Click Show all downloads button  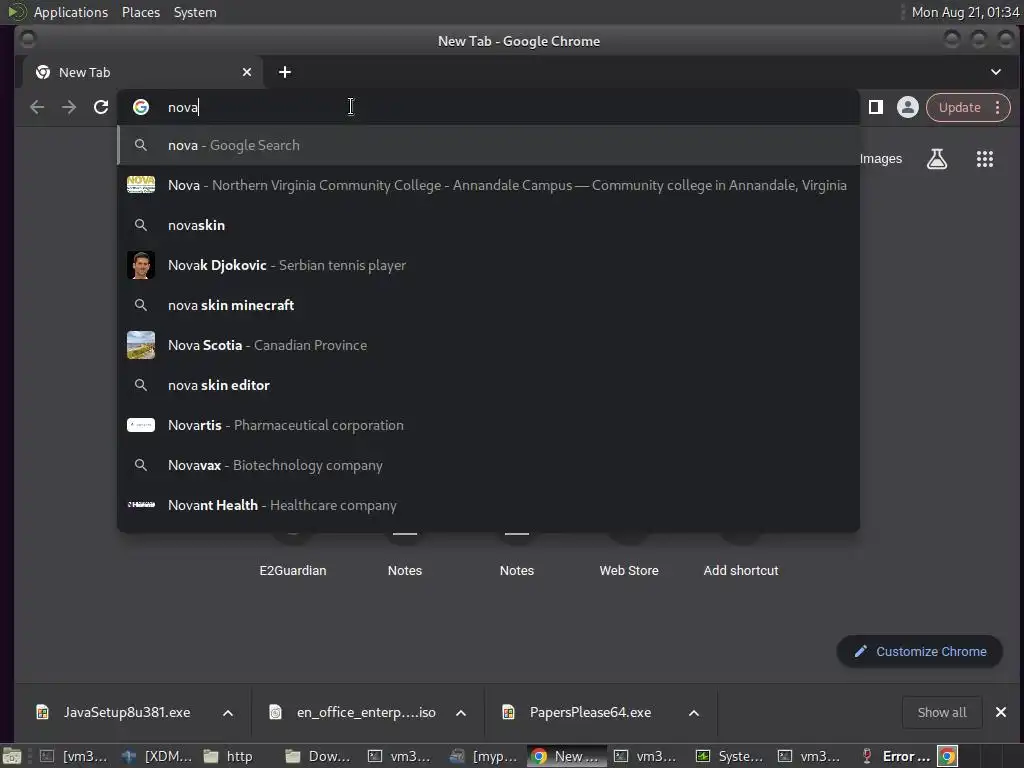942,712
